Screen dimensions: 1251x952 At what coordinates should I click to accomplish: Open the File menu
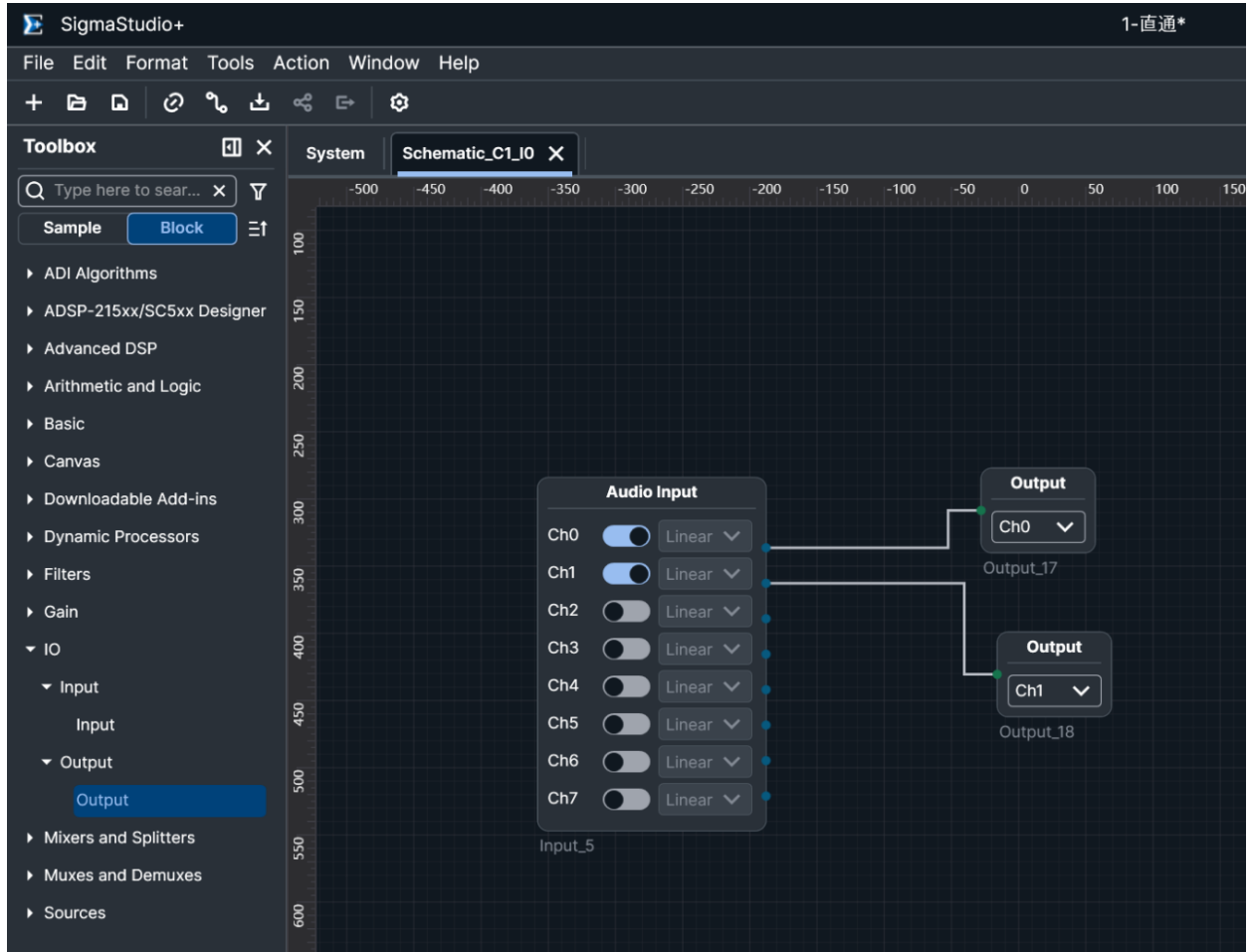[38, 63]
